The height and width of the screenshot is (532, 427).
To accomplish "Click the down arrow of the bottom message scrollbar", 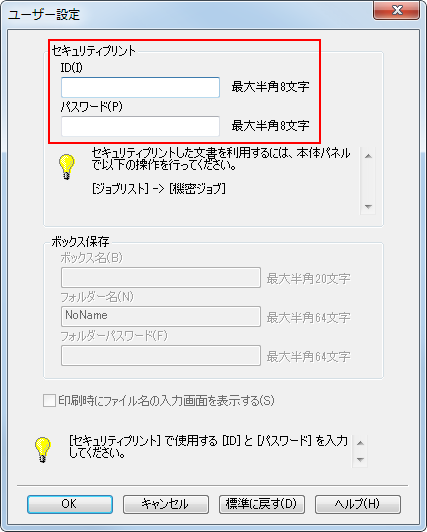I will (x=360, y=460).
